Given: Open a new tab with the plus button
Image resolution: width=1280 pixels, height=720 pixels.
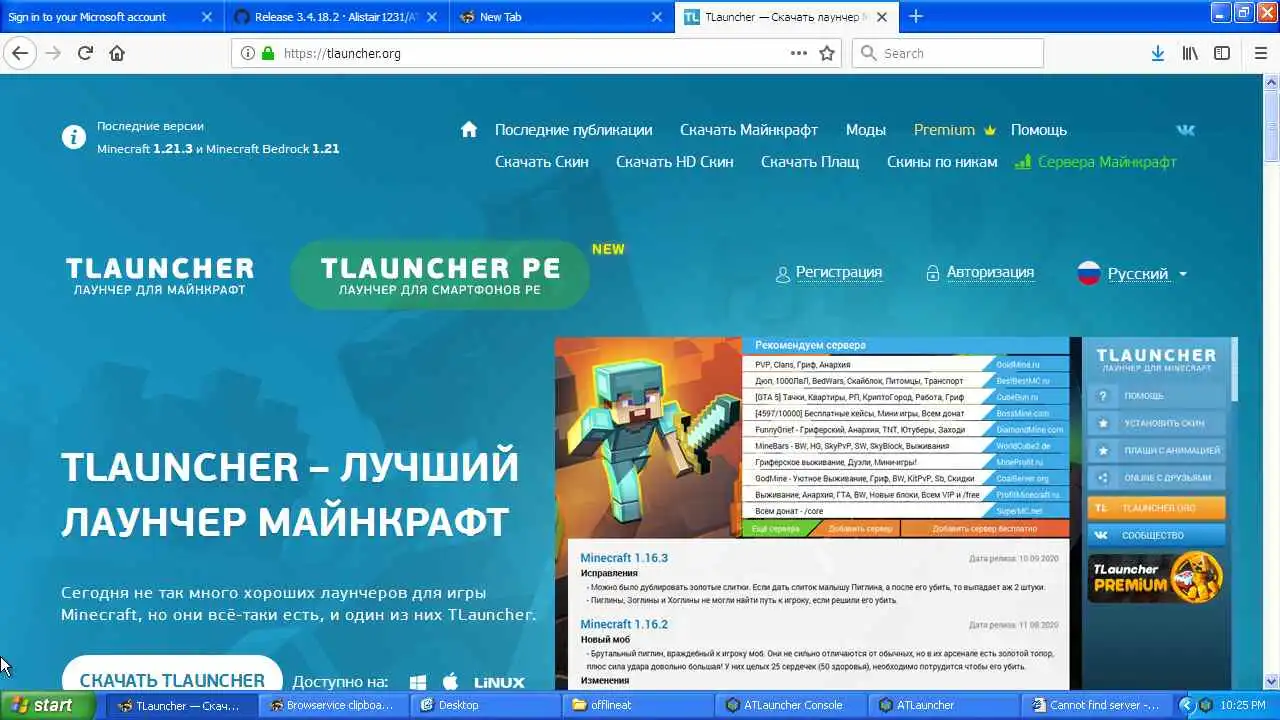Looking at the screenshot, I should pos(916,16).
